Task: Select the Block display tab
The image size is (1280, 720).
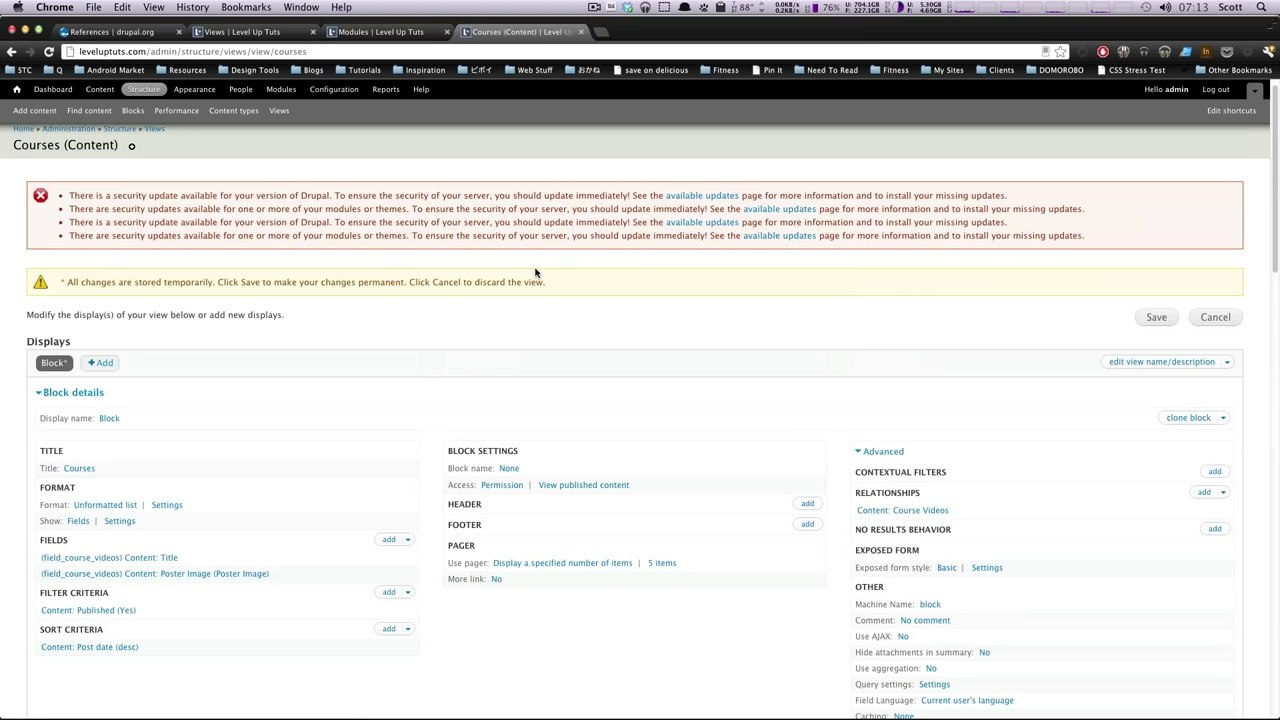Action: 54,362
